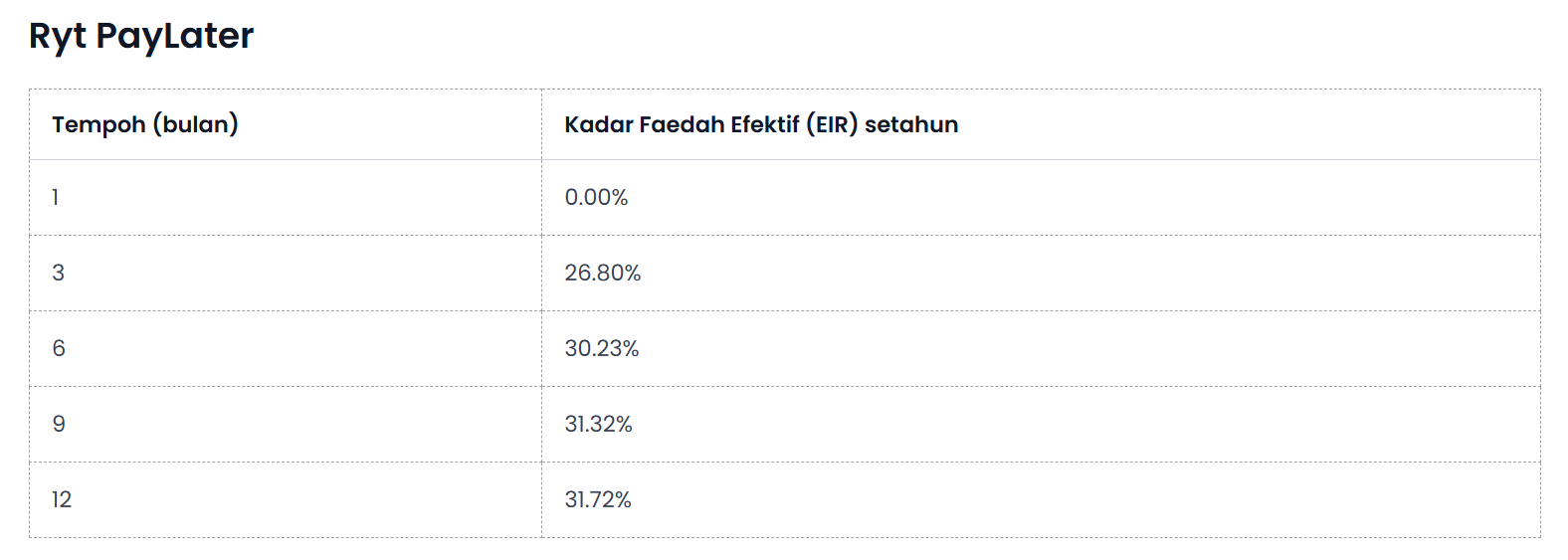
Task: Click the word Tempoh in the header
Action: coord(98,125)
